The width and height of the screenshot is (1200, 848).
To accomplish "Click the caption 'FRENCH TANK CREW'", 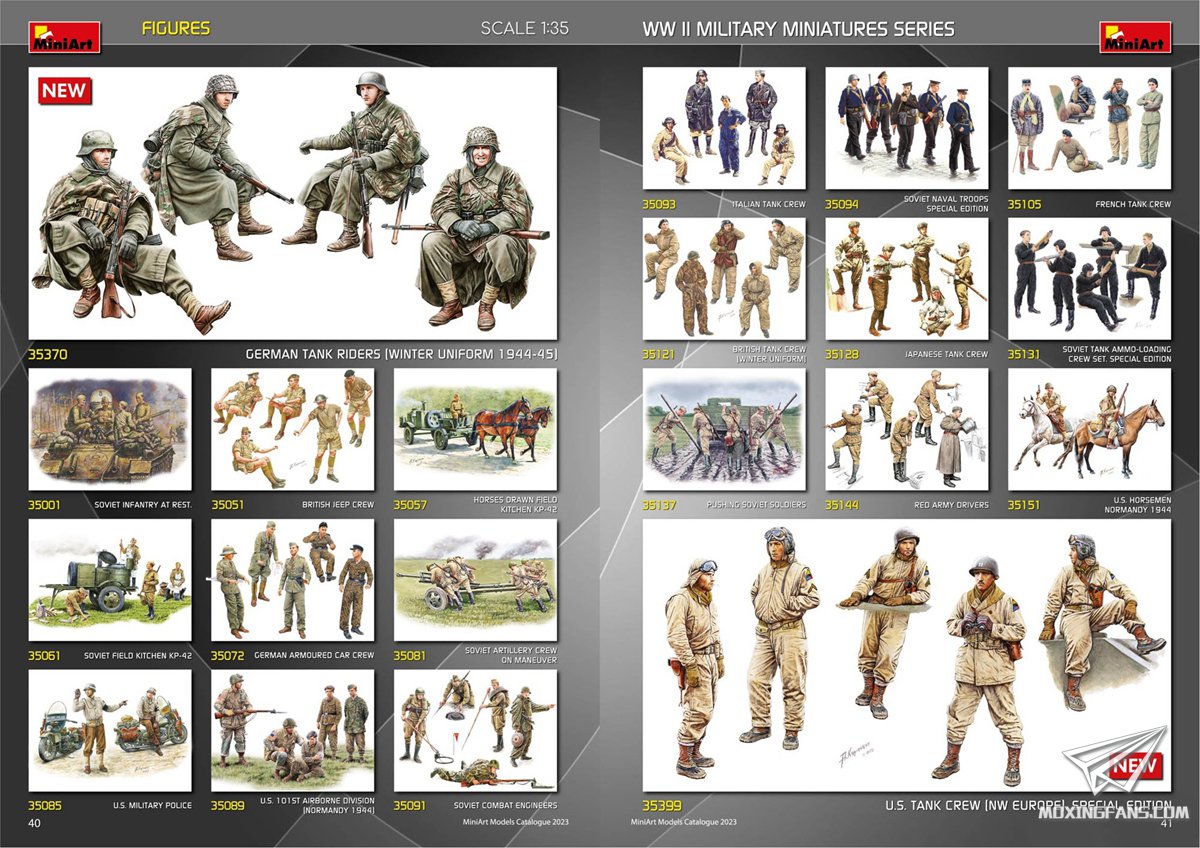I will coord(1134,204).
